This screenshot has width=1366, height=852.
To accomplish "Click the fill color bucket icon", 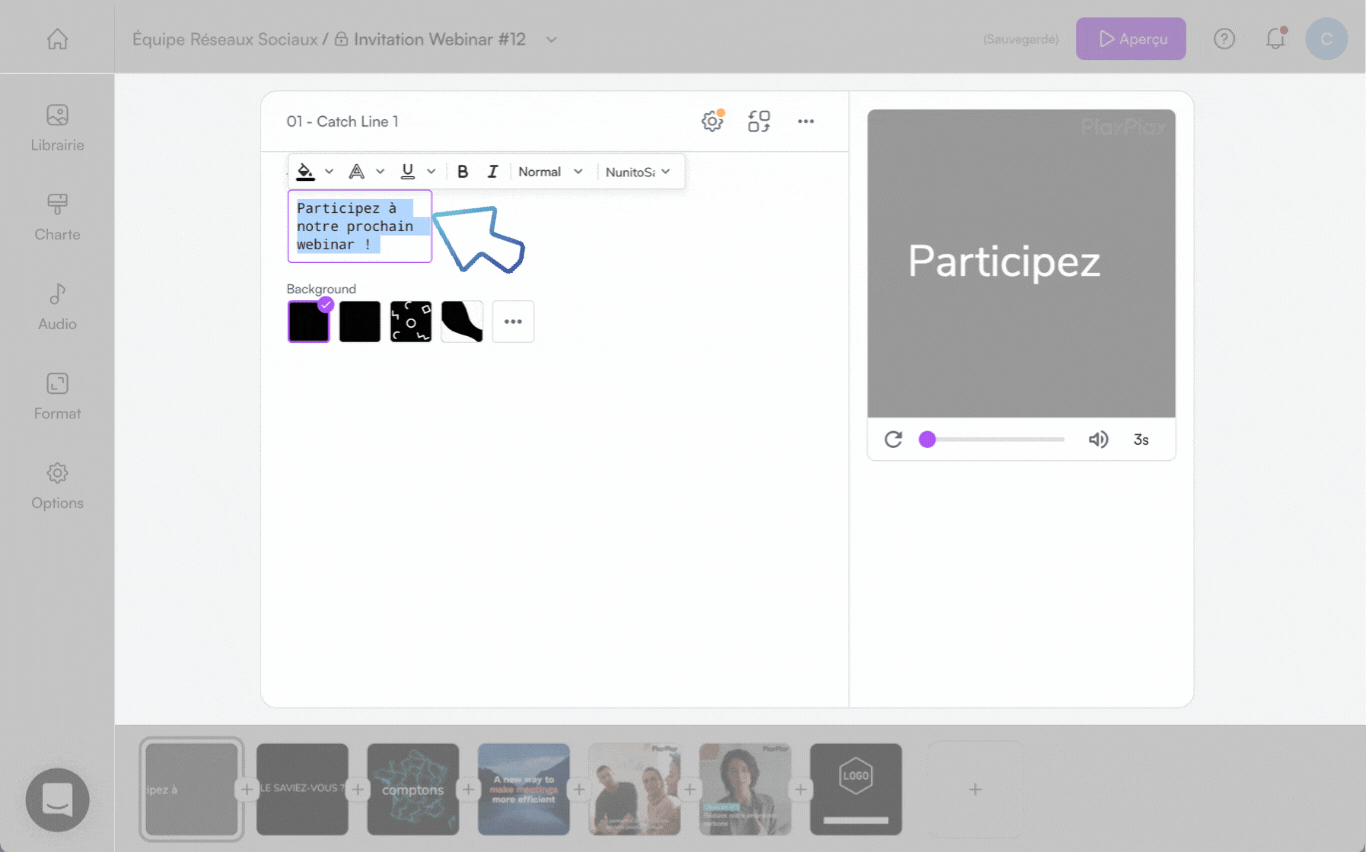I will click(306, 172).
